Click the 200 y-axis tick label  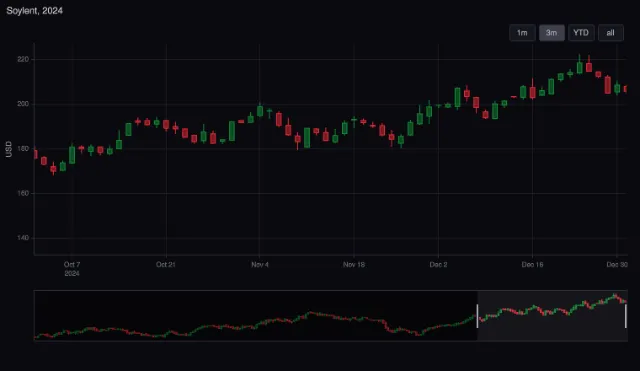click(23, 104)
